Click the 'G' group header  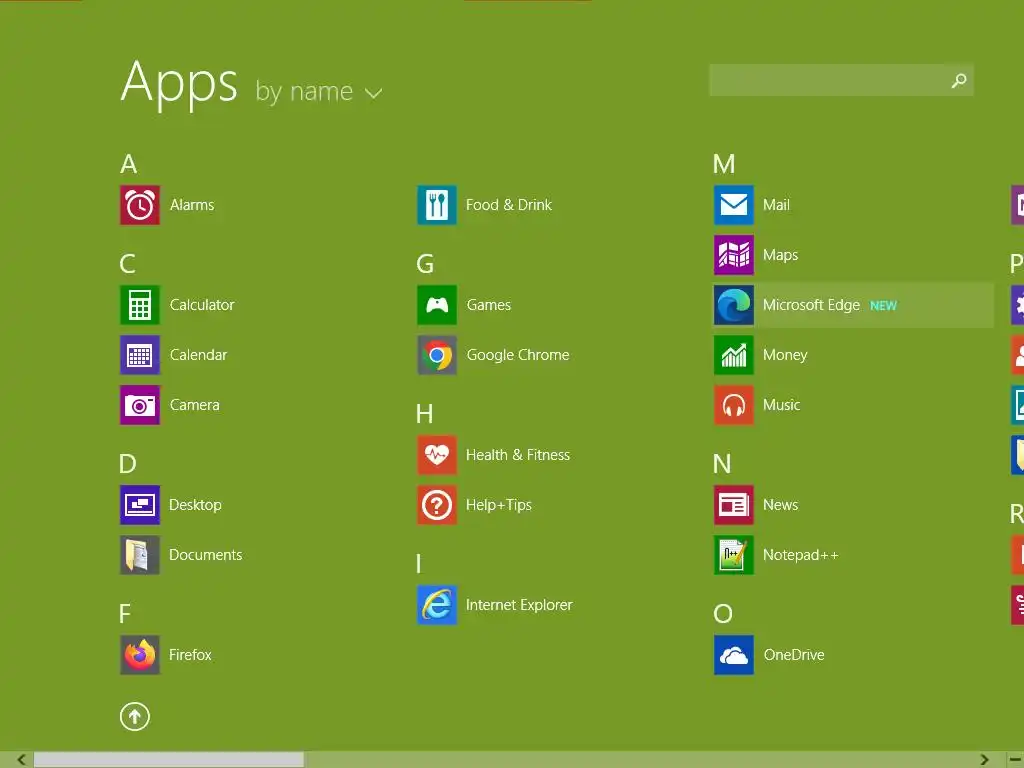425,264
